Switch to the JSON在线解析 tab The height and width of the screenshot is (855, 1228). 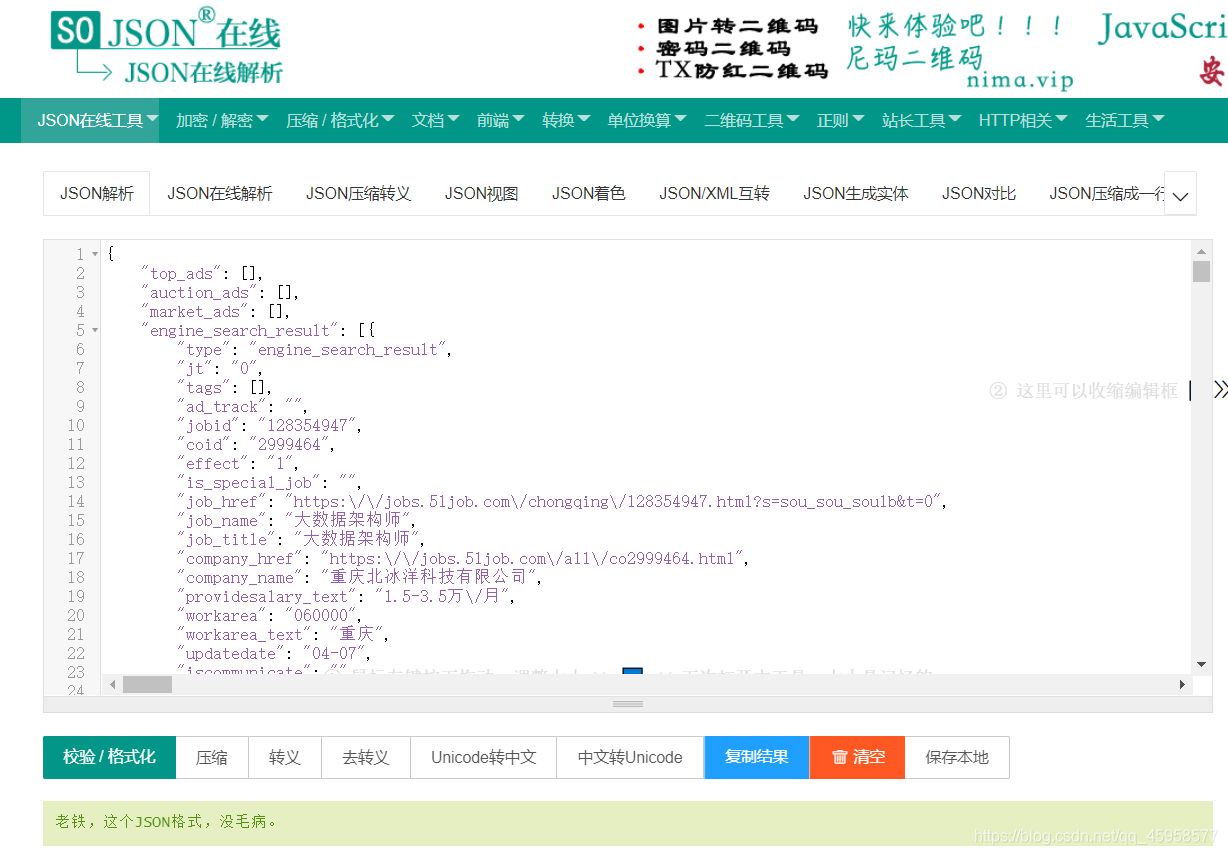pyautogui.click(x=220, y=193)
